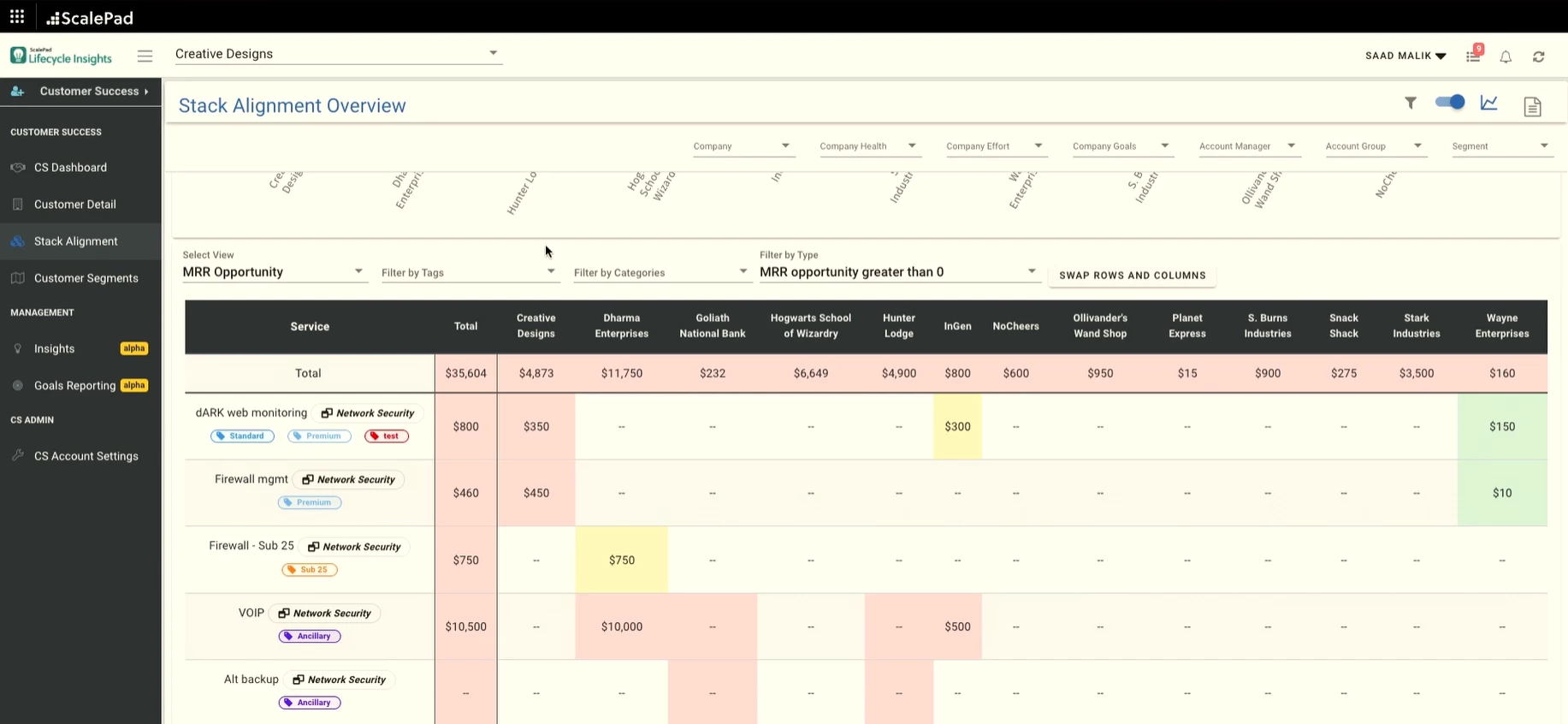Click the filter funnel icon
This screenshot has width=1568, height=724.
point(1411,103)
